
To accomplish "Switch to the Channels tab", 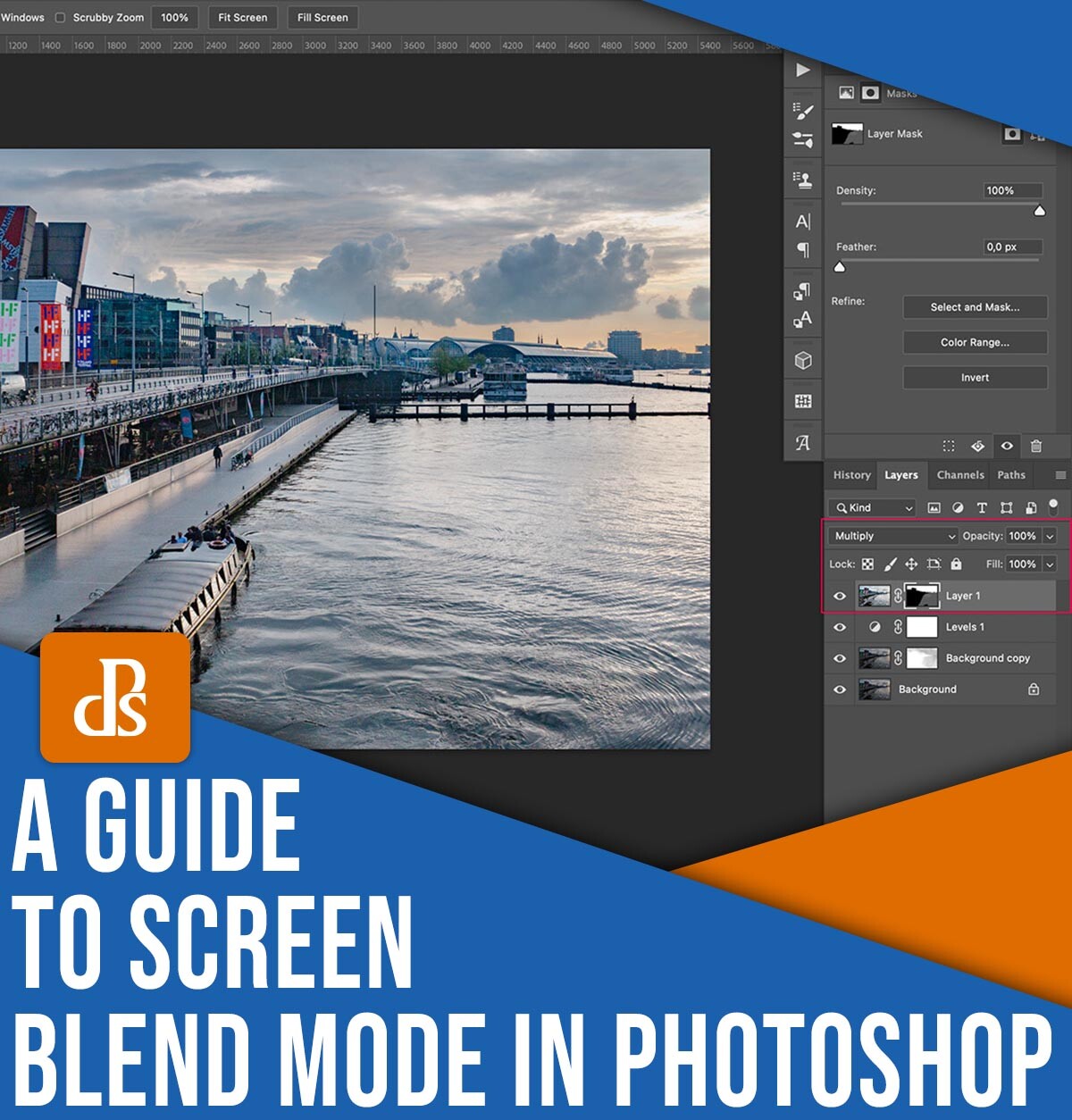I will point(959,474).
